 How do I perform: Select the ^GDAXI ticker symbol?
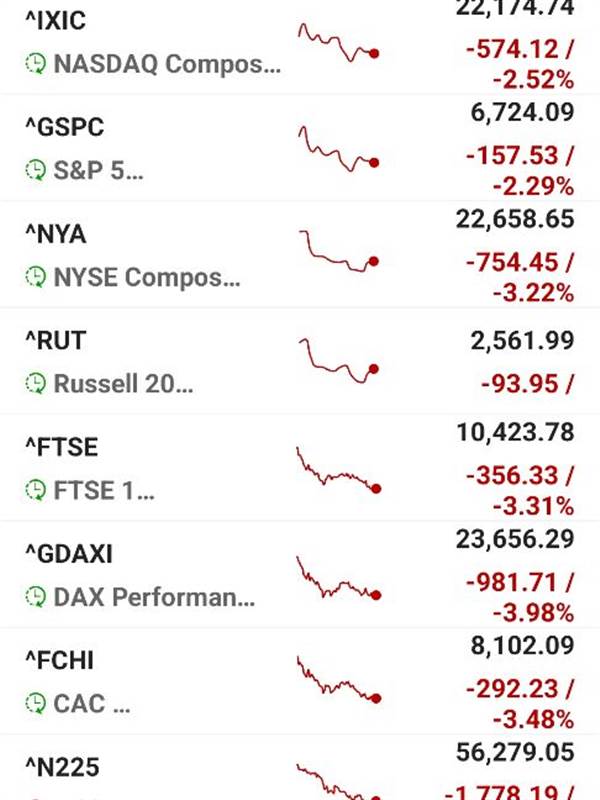point(69,554)
